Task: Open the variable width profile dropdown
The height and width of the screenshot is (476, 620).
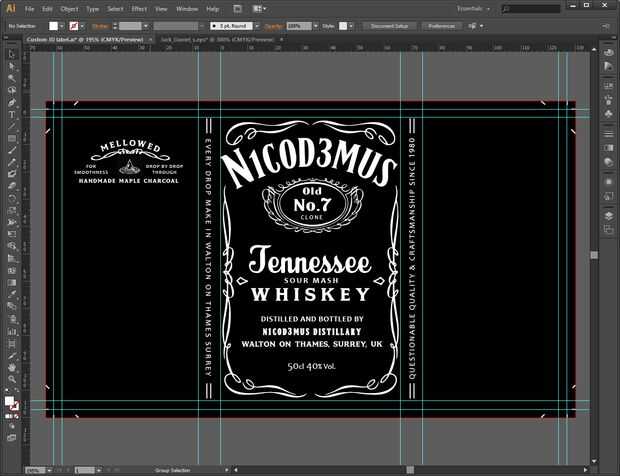Action: 202,26
